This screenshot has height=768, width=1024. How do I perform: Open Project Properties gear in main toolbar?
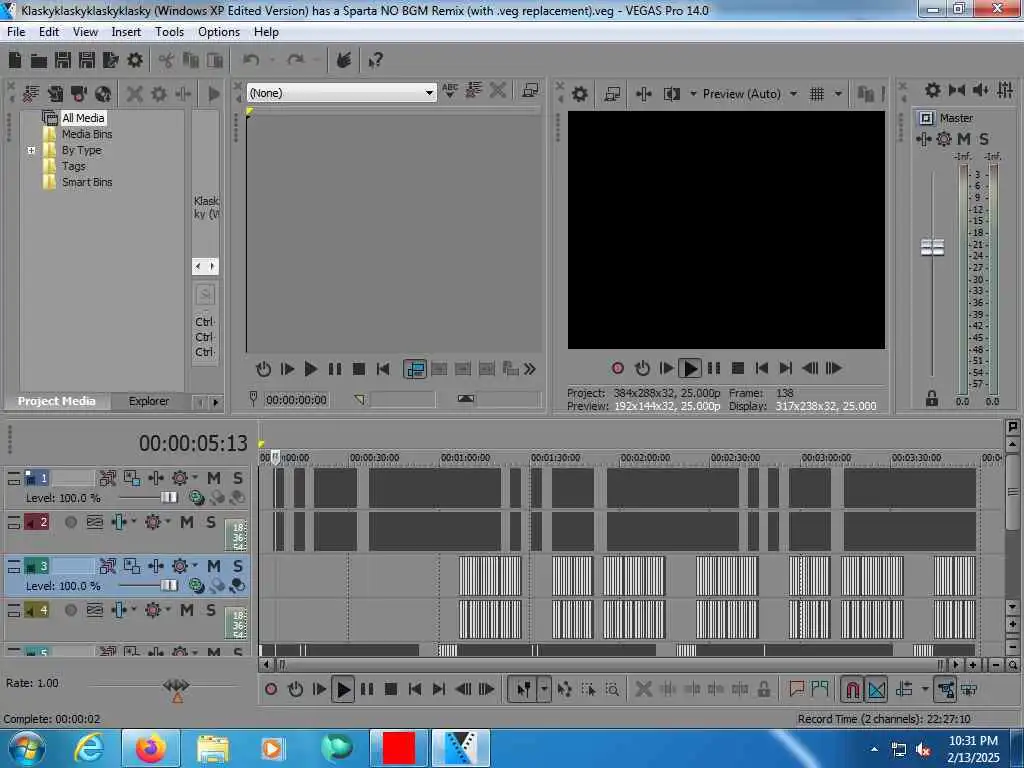[x=135, y=60]
